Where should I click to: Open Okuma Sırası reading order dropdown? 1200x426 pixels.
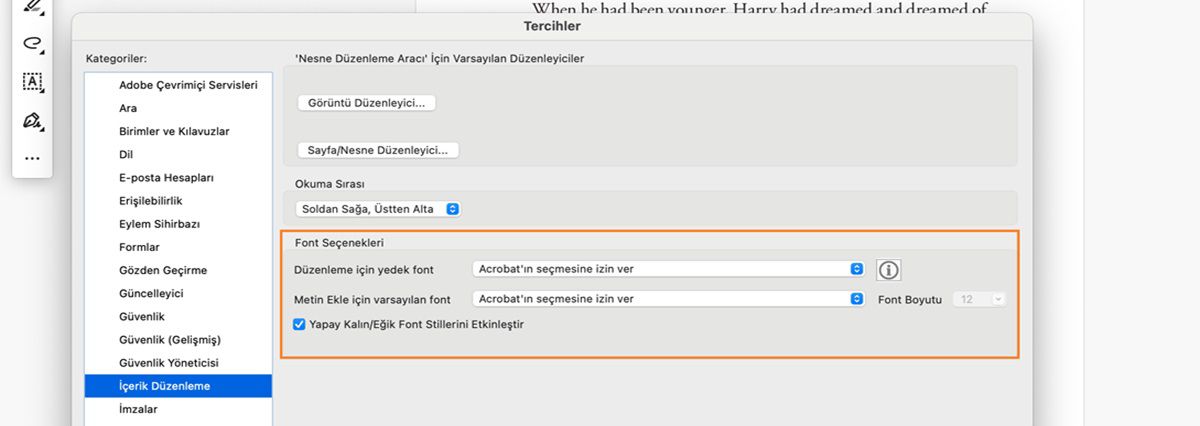click(378, 209)
